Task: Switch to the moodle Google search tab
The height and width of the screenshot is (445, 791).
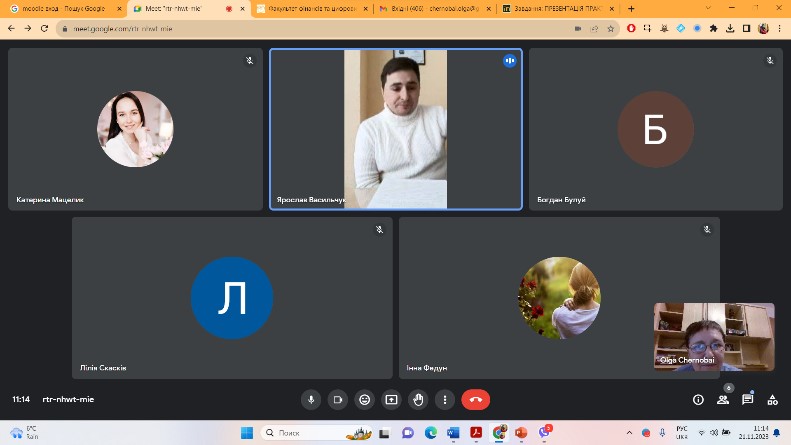Action: 65,9
